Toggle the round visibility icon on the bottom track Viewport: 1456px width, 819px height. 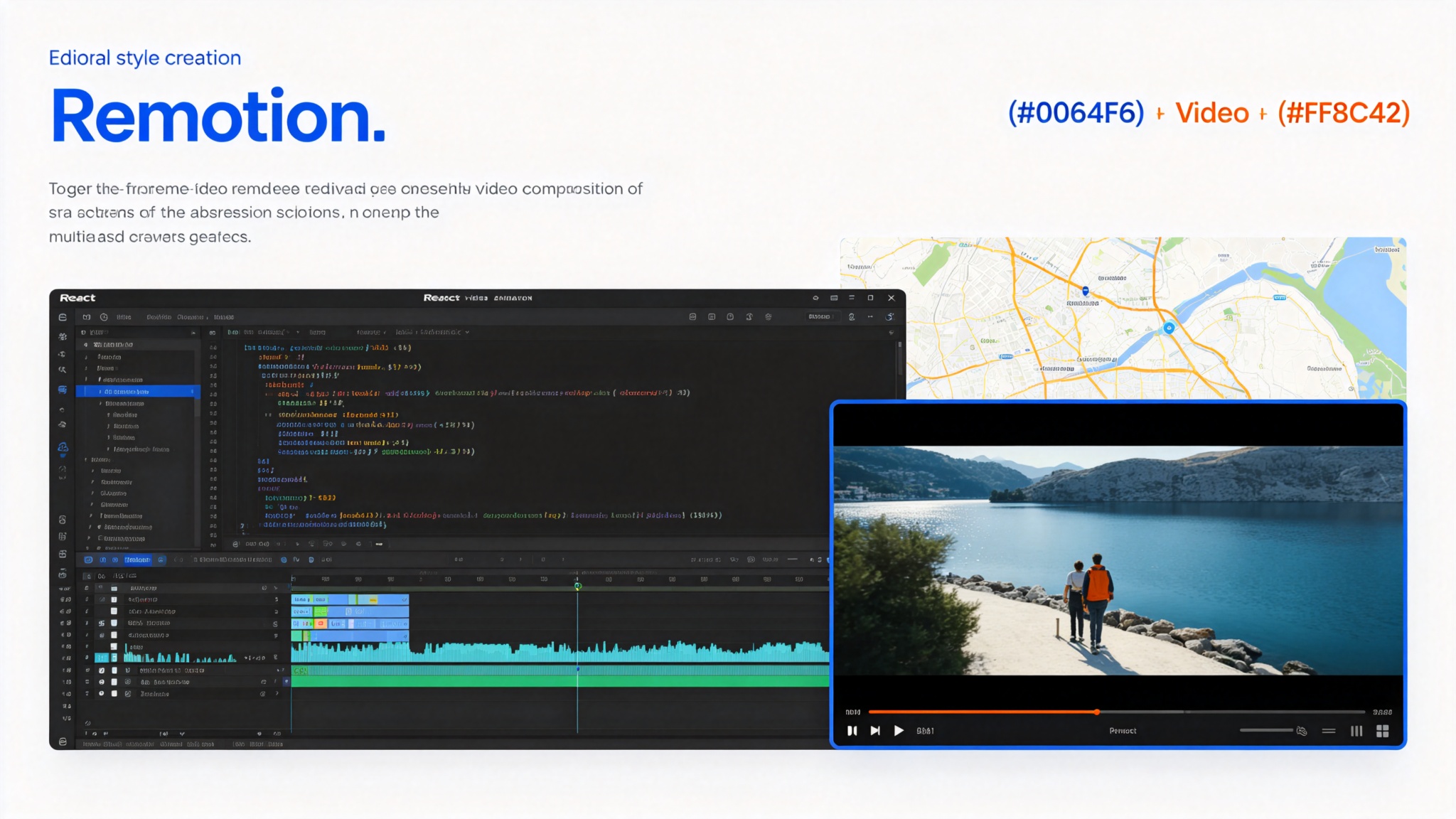[x=102, y=694]
